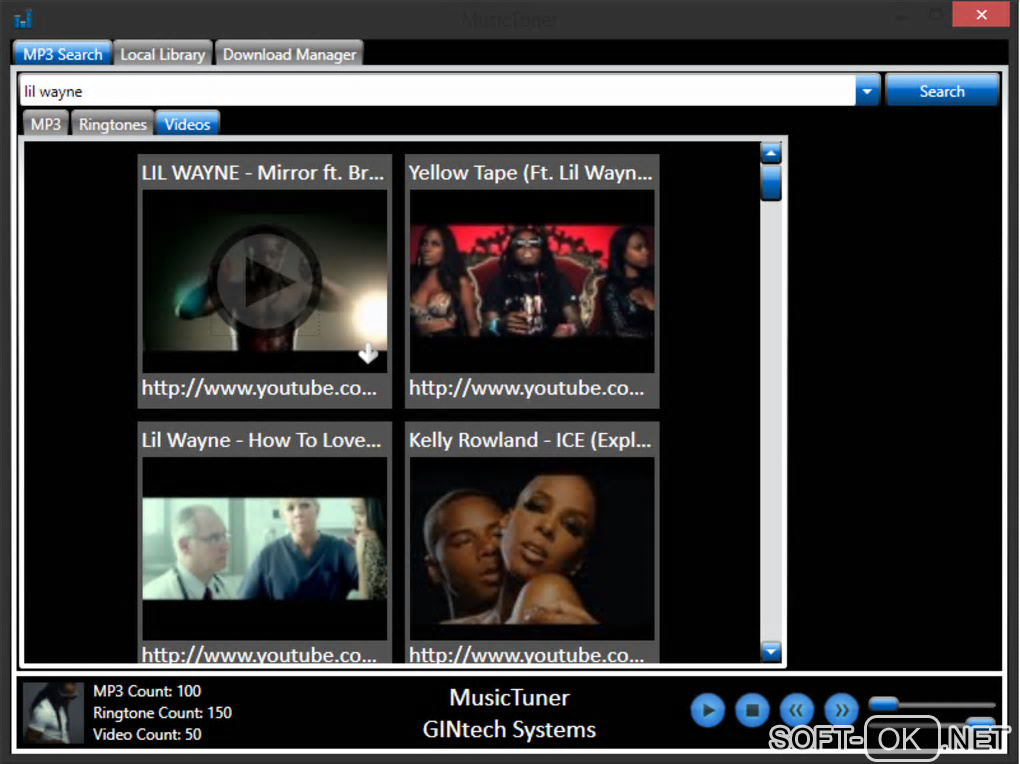Open the Yellow Tape video thumbnail
The width and height of the screenshot is (1020, 764).
pyautogui.click(x=531, y=281)
